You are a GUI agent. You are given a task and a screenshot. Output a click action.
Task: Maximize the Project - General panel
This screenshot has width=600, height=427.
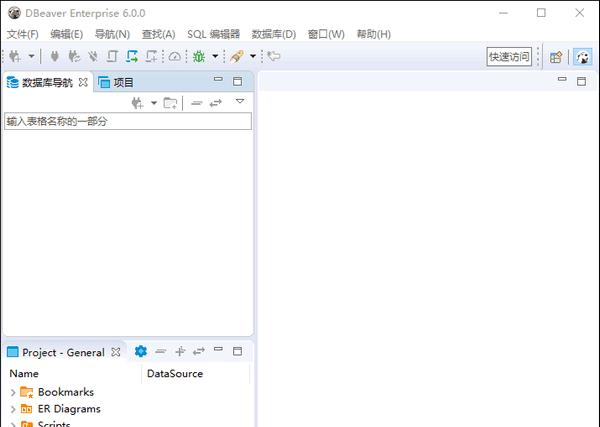click(x=237, y=351)
